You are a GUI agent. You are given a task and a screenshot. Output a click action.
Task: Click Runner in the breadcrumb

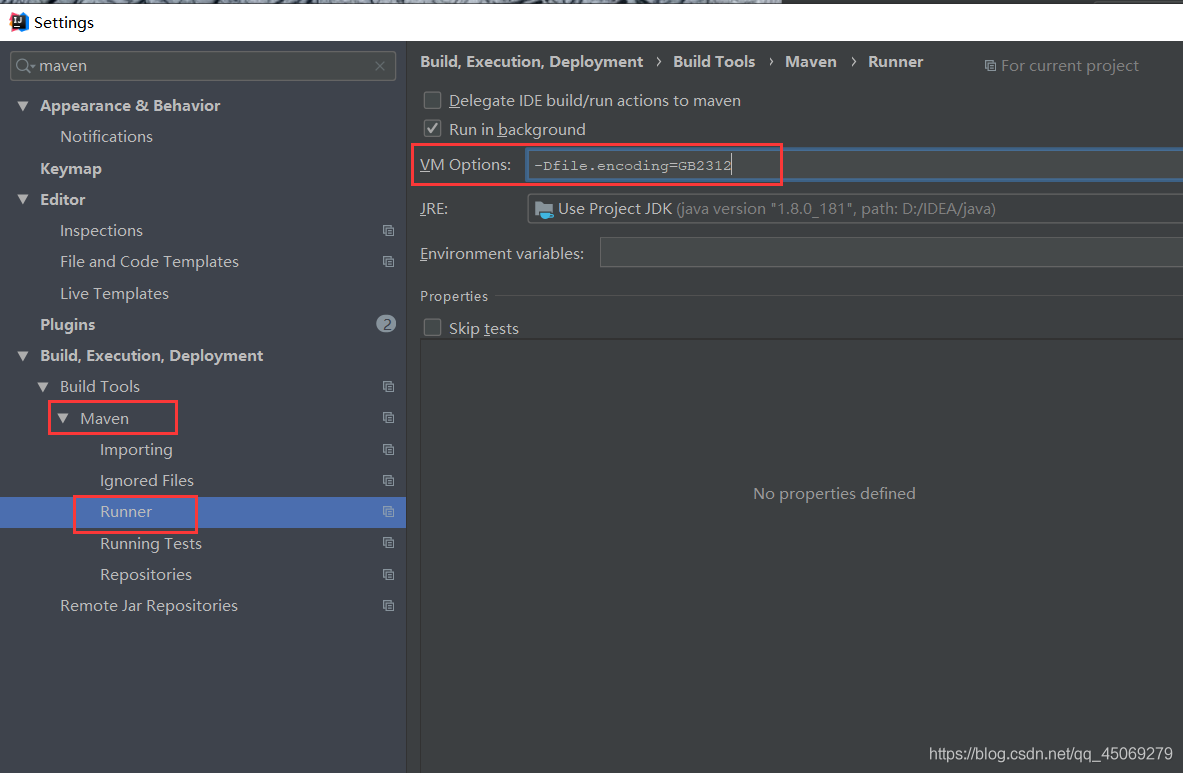896,62
